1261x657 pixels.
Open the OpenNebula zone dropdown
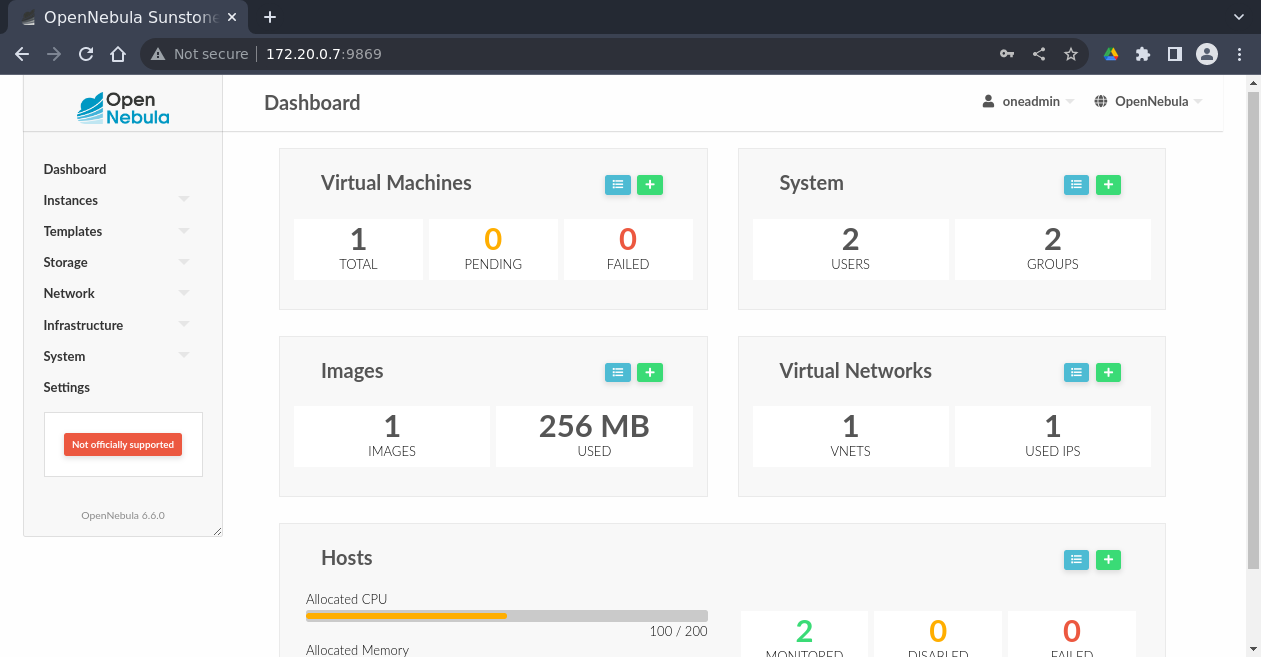click(x=1148, y=101)
